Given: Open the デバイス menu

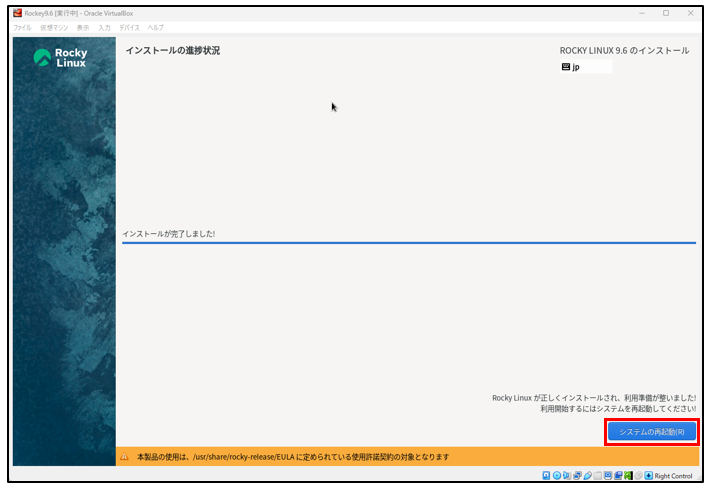Looking at the screenshot, I should [130, 27].
